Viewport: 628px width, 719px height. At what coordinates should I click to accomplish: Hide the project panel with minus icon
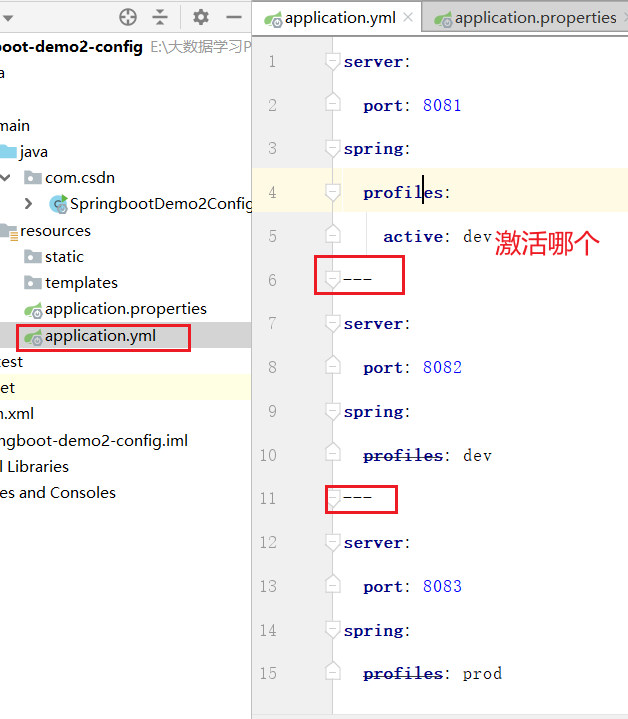click(x=234, y=17)
